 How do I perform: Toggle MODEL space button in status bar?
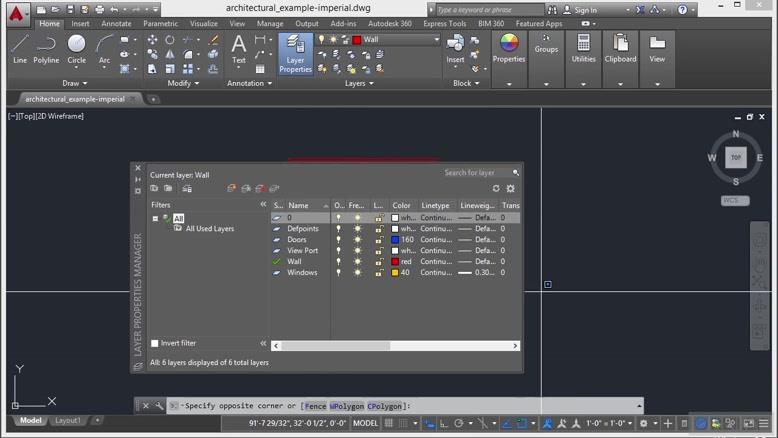pos(365,423)
